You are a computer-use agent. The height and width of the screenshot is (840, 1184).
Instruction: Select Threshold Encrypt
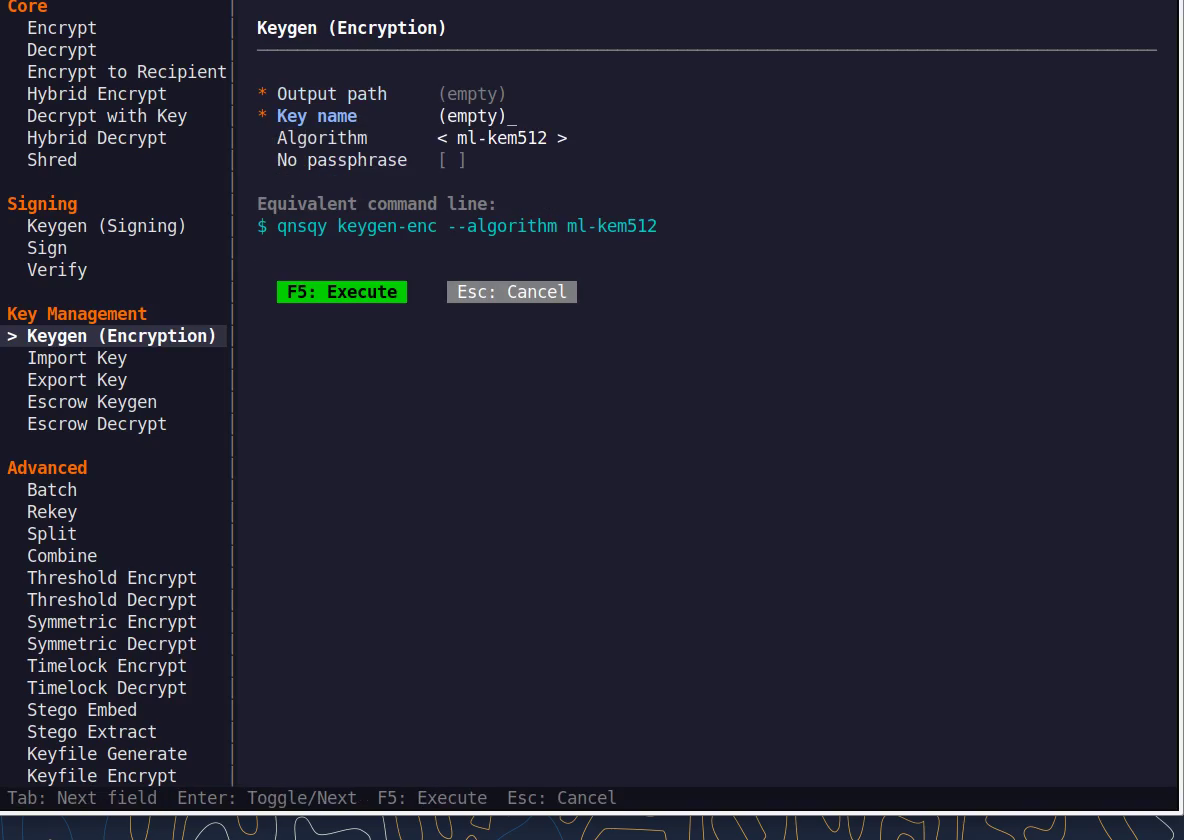(112, 577)
